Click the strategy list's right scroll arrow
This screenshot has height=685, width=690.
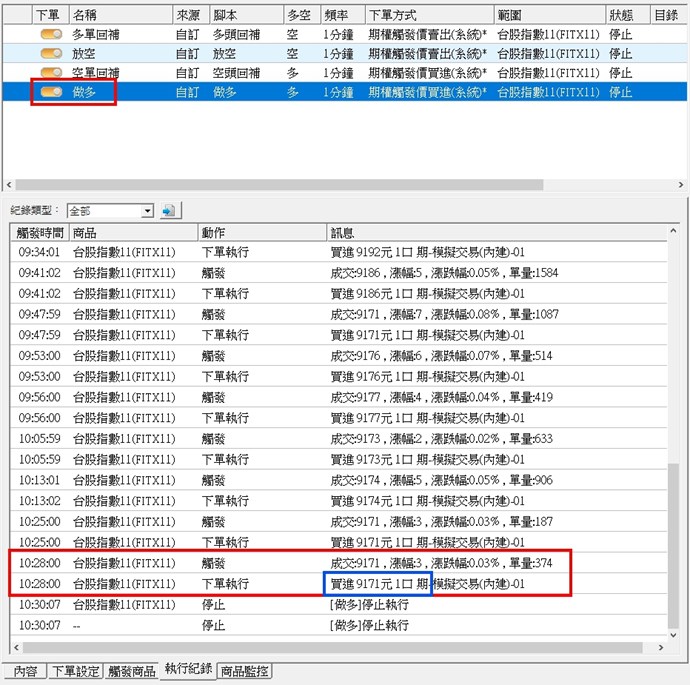(x=681, y=185)
